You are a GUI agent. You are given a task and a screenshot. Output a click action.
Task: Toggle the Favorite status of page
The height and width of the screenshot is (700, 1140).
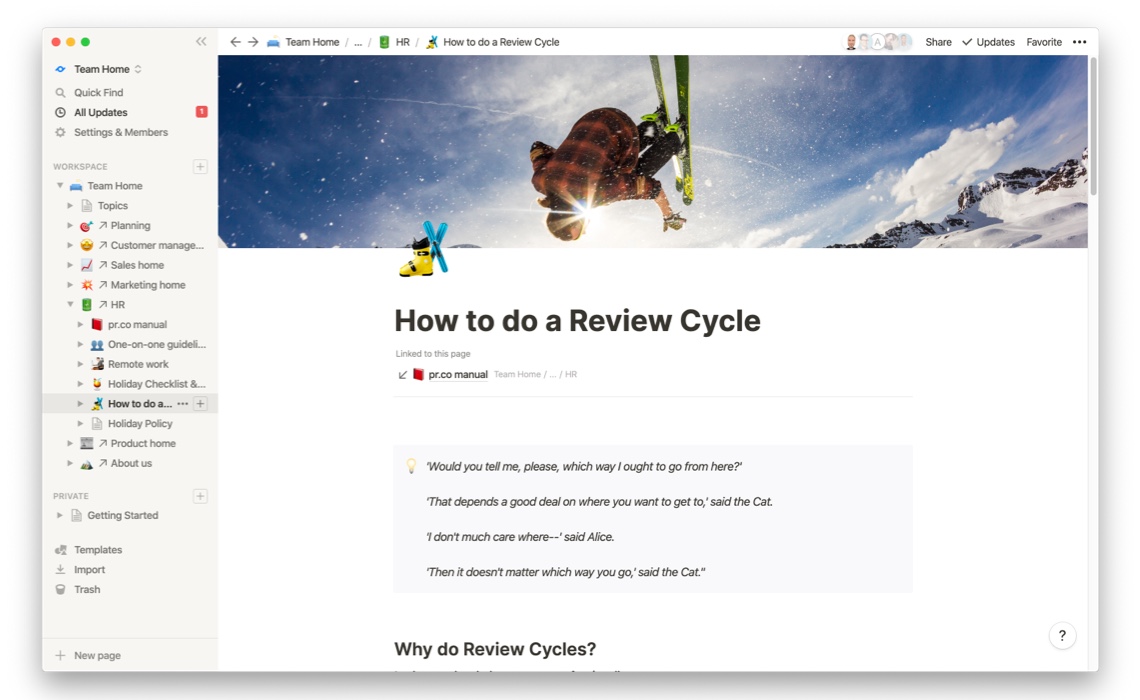(1044, 42)
